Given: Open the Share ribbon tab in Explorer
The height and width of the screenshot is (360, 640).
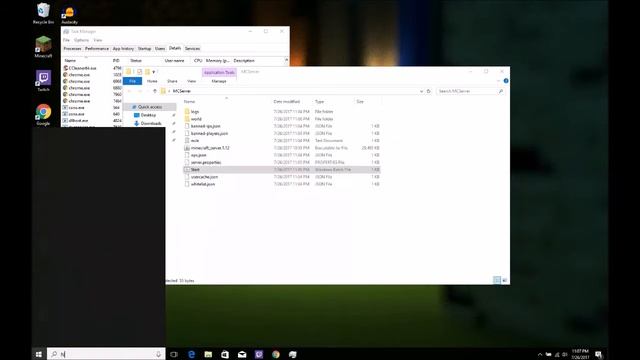Looking at the screenshot, I should [x=172, y=81].
